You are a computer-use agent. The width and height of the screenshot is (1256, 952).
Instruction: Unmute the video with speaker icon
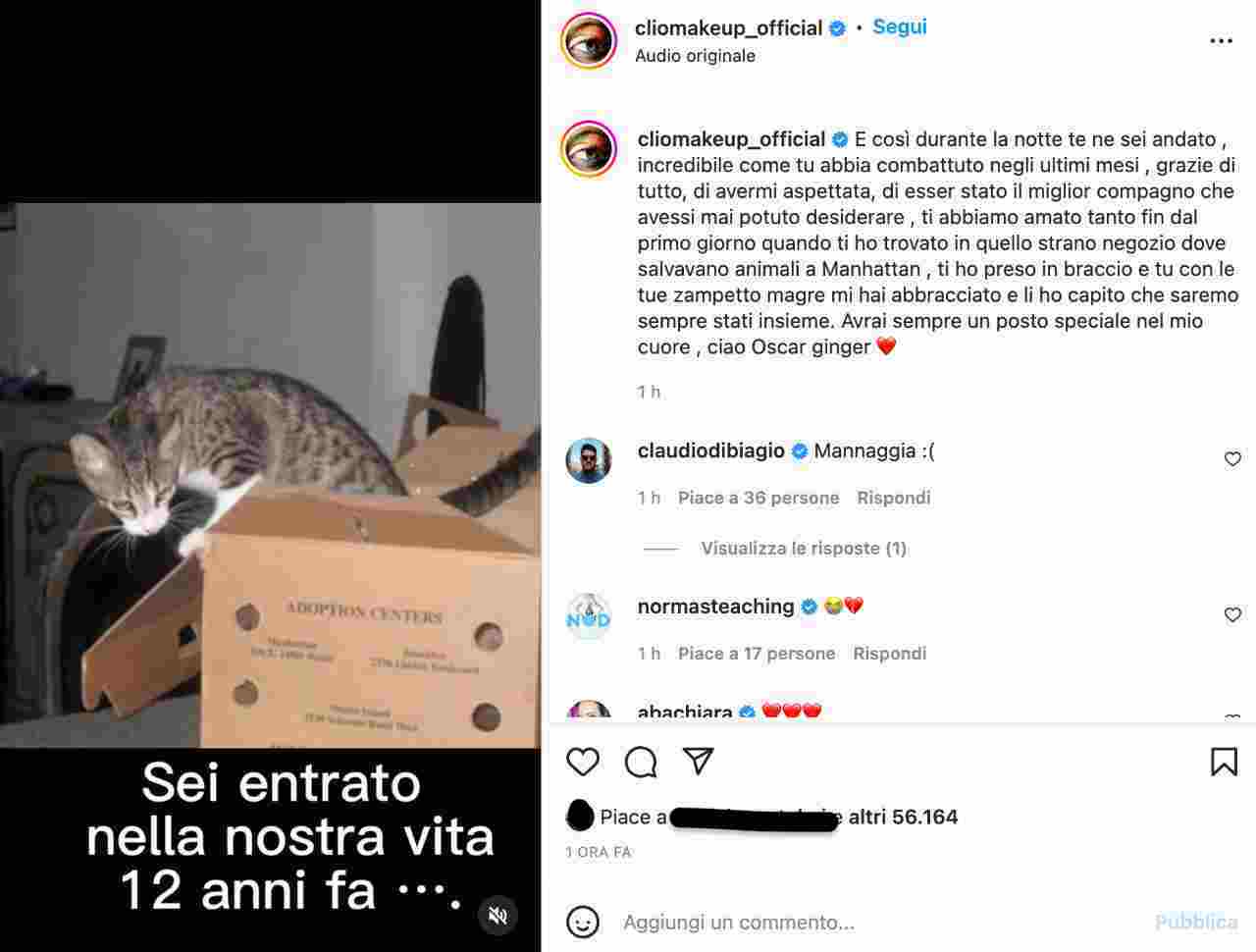[x=498, y=915]
